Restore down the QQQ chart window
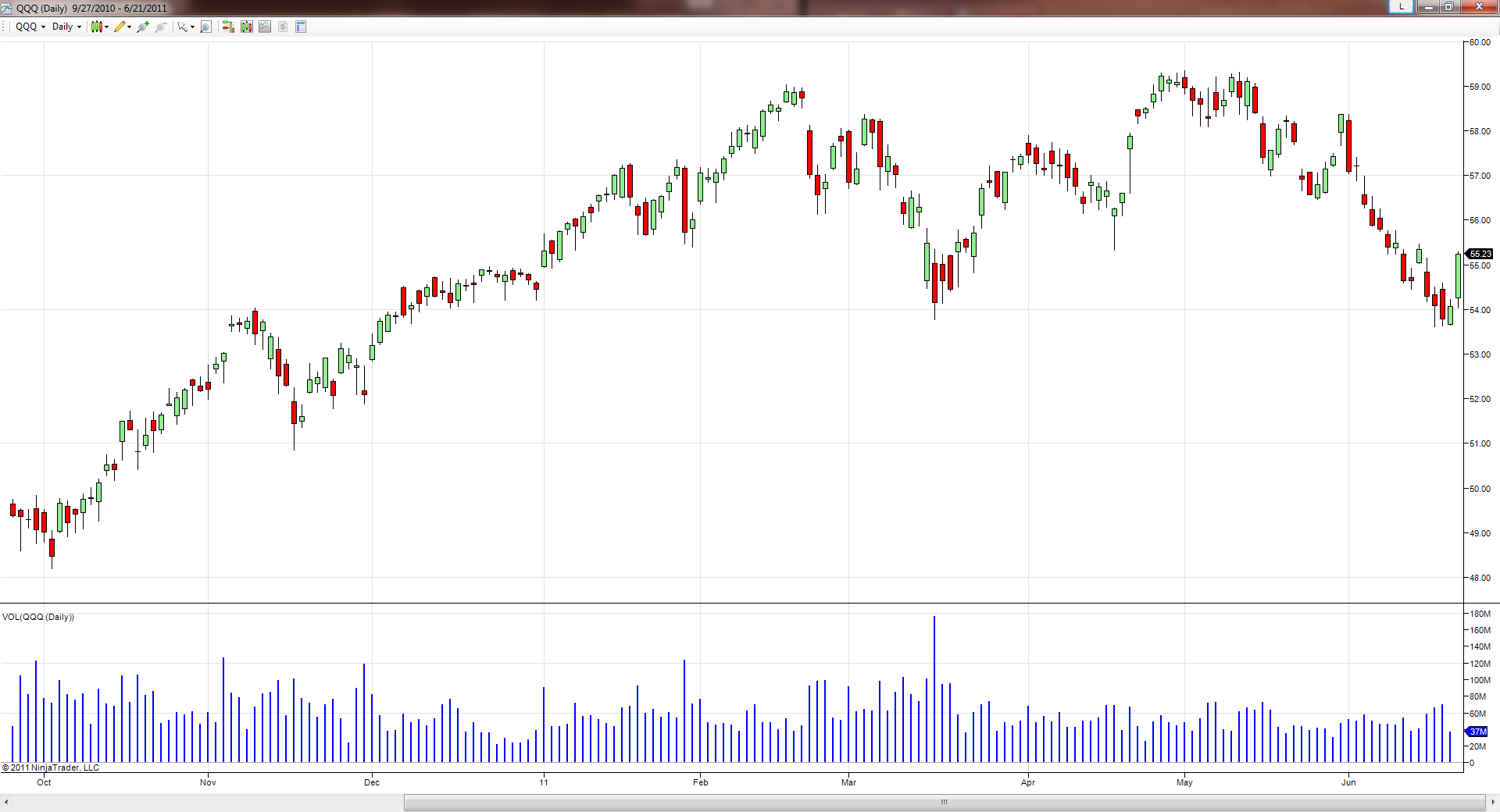 1448,6
